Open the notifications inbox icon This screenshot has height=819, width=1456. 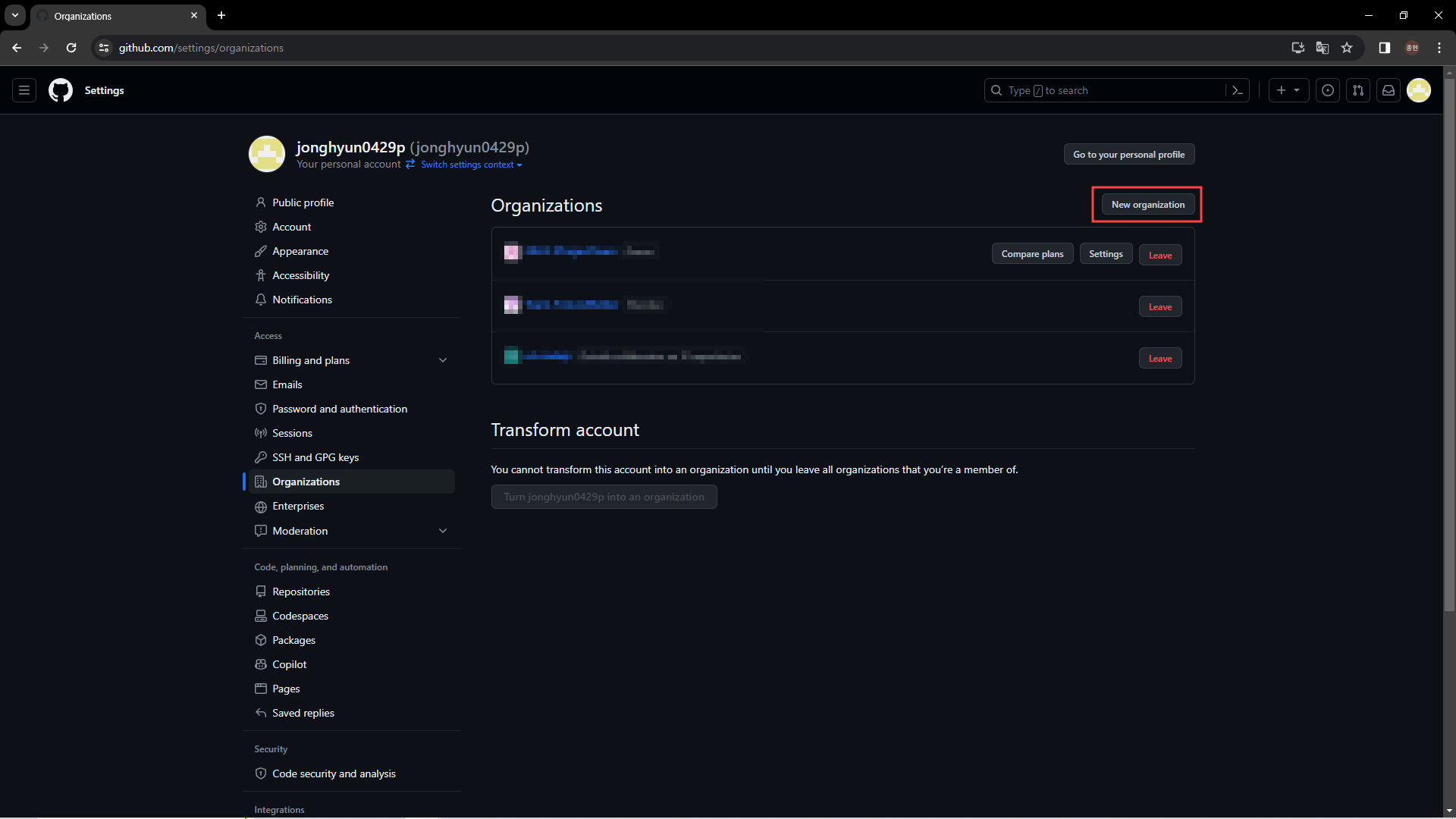click(x=1389, y=90)
